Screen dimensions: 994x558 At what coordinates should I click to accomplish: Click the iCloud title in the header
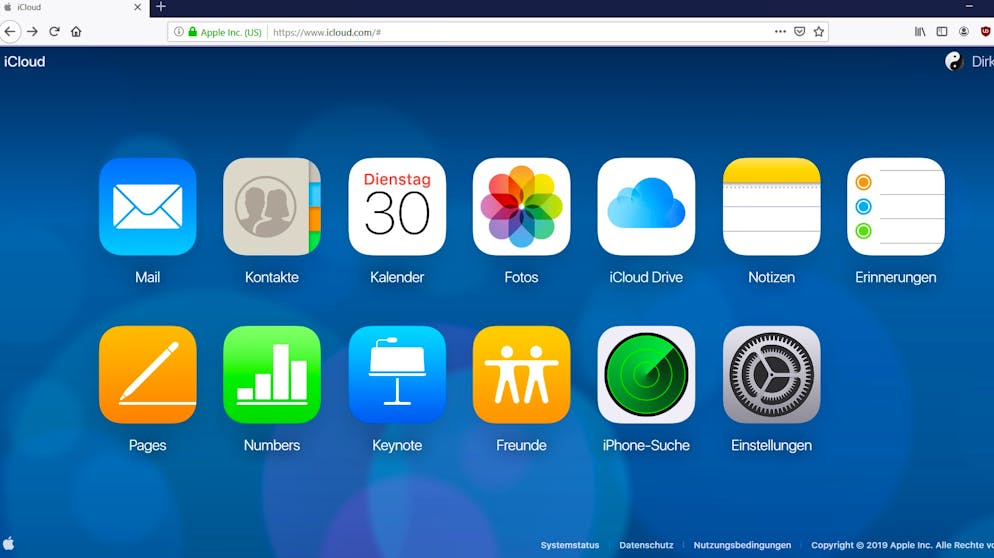[25, 62]
